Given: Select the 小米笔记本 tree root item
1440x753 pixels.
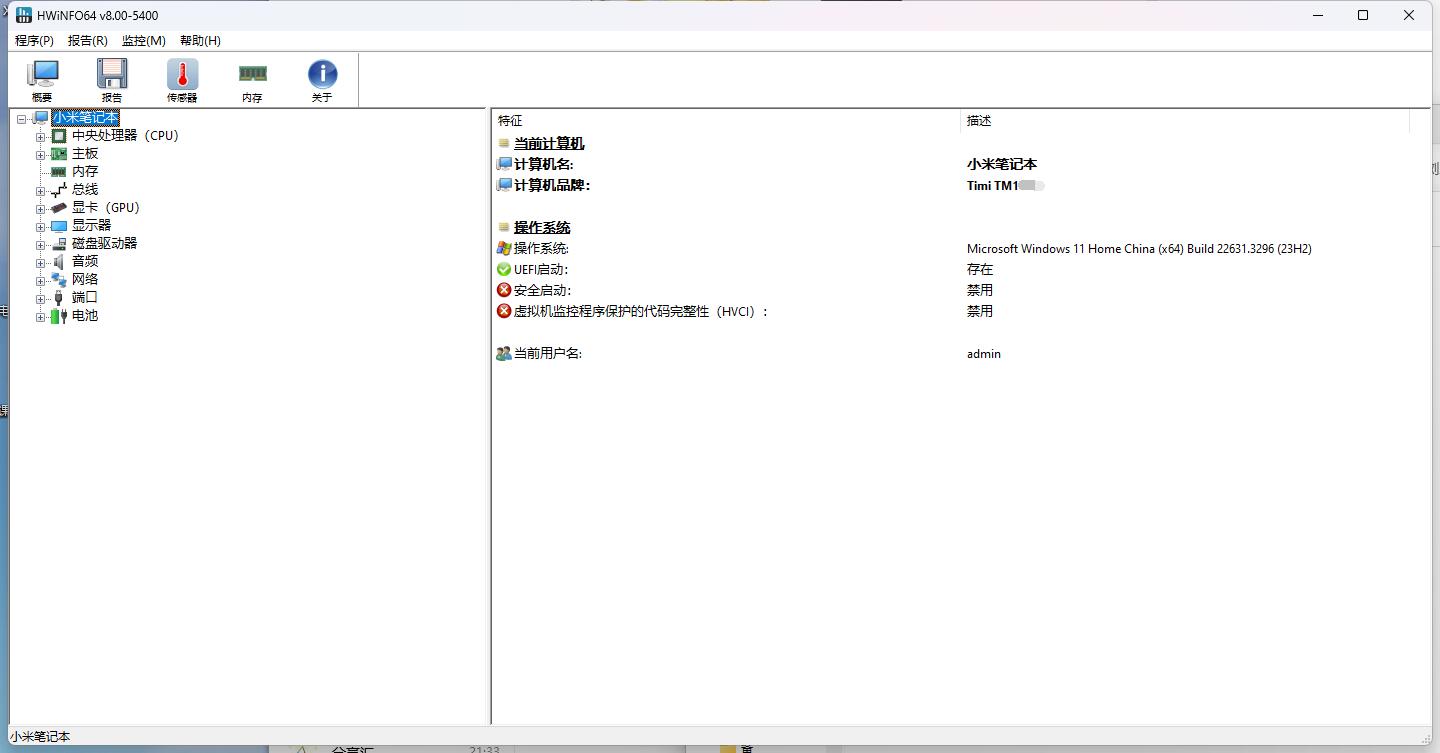Looking at the screenshot, I should (86, 118).
